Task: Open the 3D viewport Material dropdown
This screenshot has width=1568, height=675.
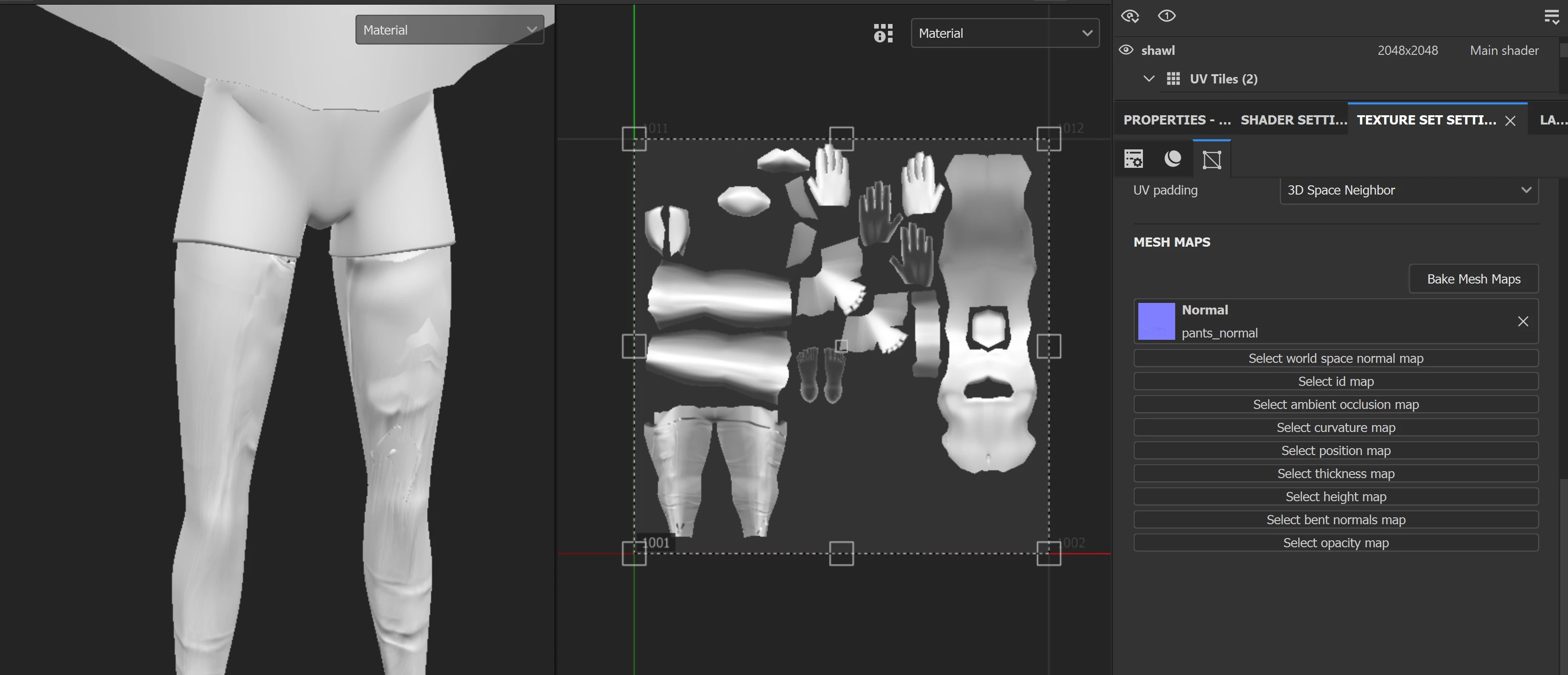Action: pos(449,30)
